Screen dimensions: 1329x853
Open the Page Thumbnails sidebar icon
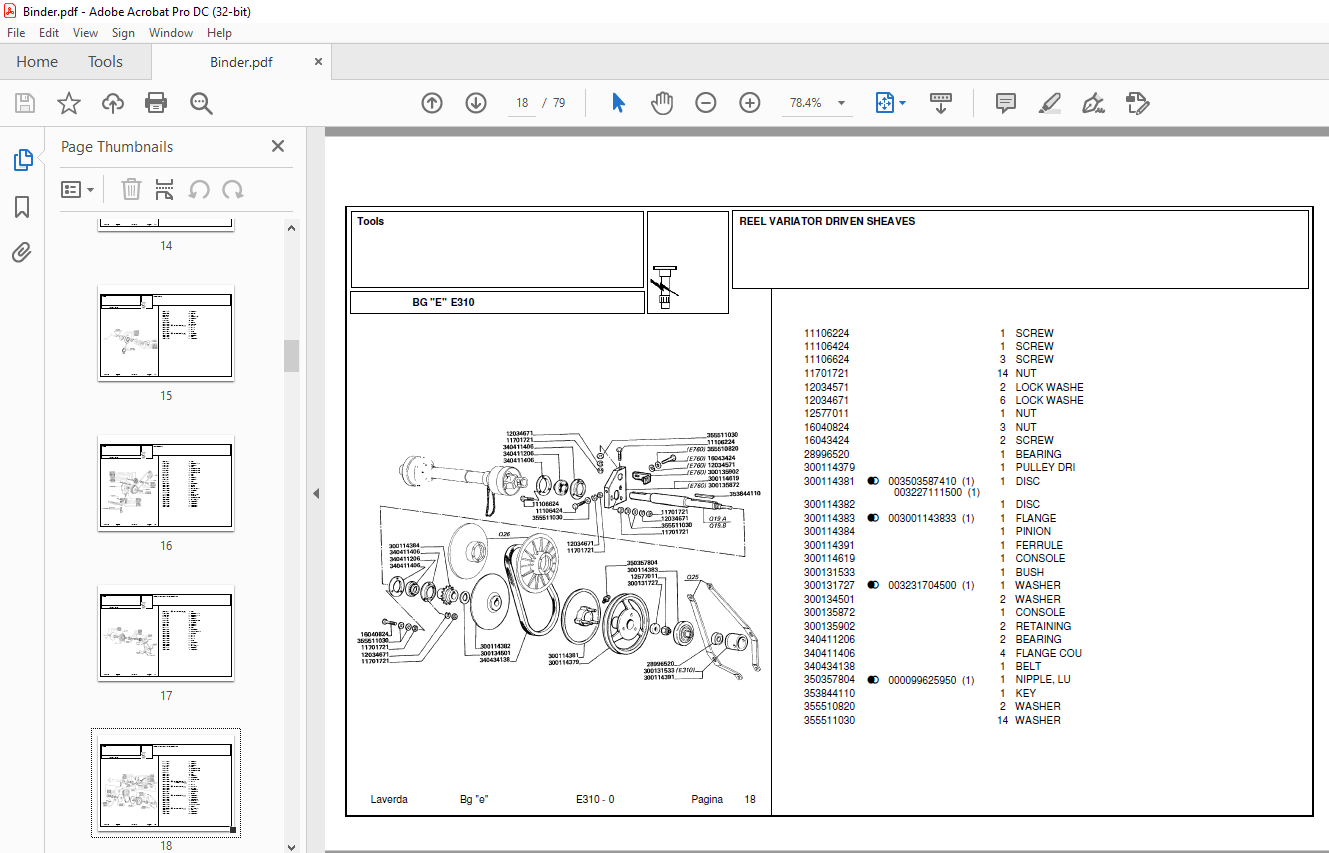click(22, 160)
